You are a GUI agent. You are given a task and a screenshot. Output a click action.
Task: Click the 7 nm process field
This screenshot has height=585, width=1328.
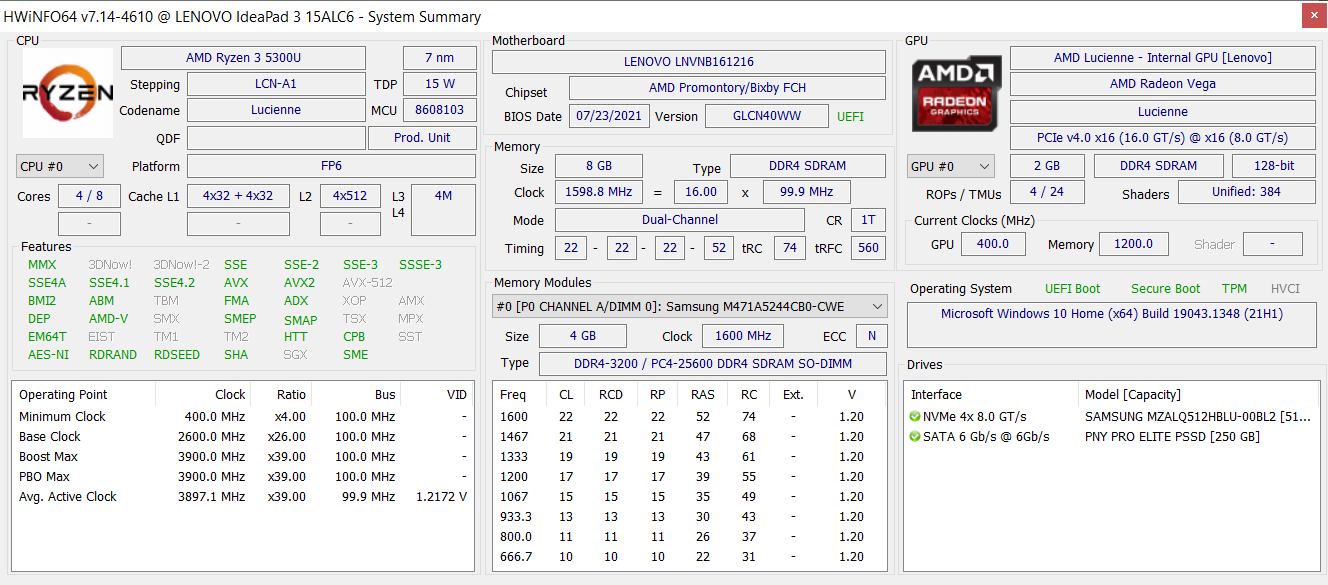(x=439, y=58)
